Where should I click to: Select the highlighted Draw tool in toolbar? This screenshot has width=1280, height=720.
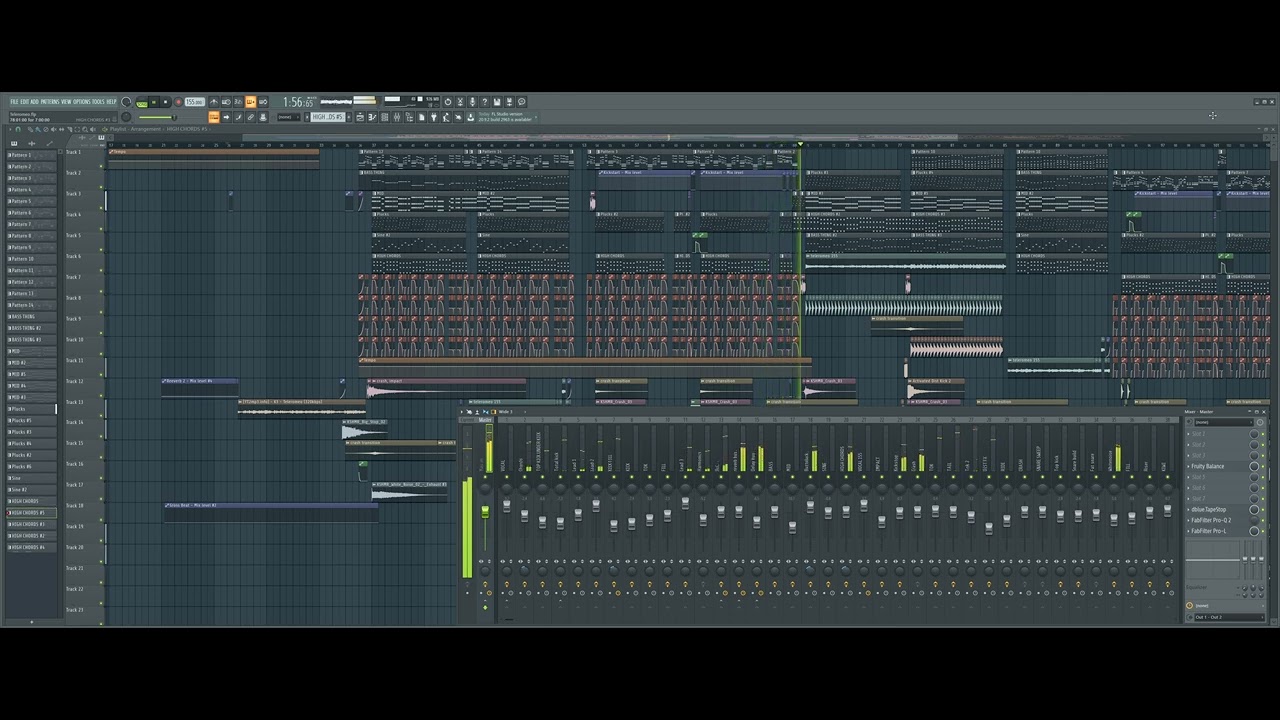click(213, 117)
